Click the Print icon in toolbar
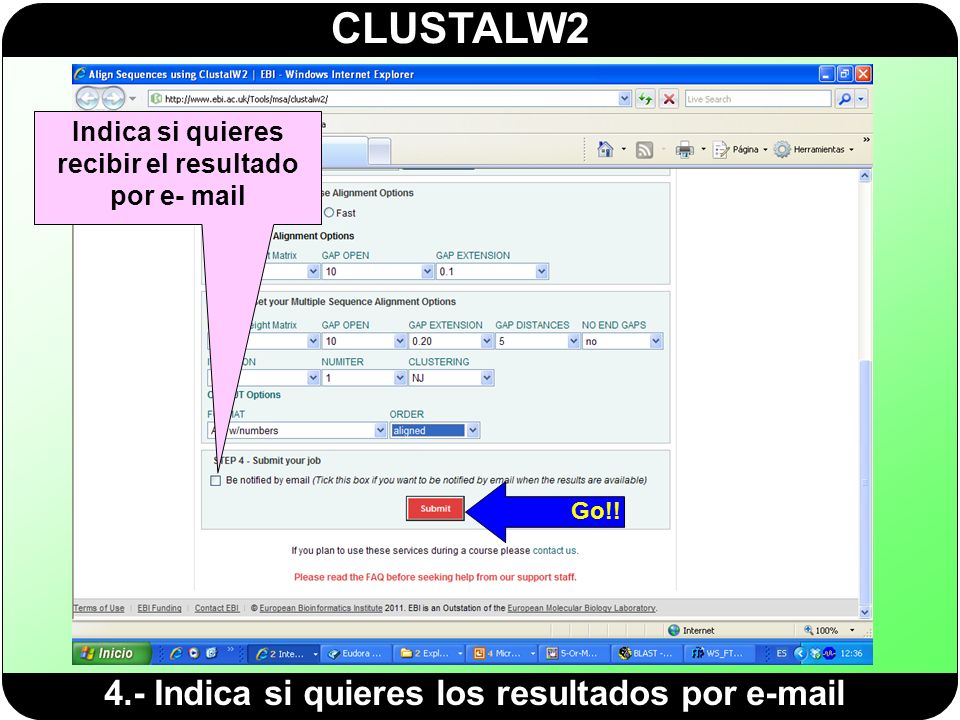 tap(684, 149)
